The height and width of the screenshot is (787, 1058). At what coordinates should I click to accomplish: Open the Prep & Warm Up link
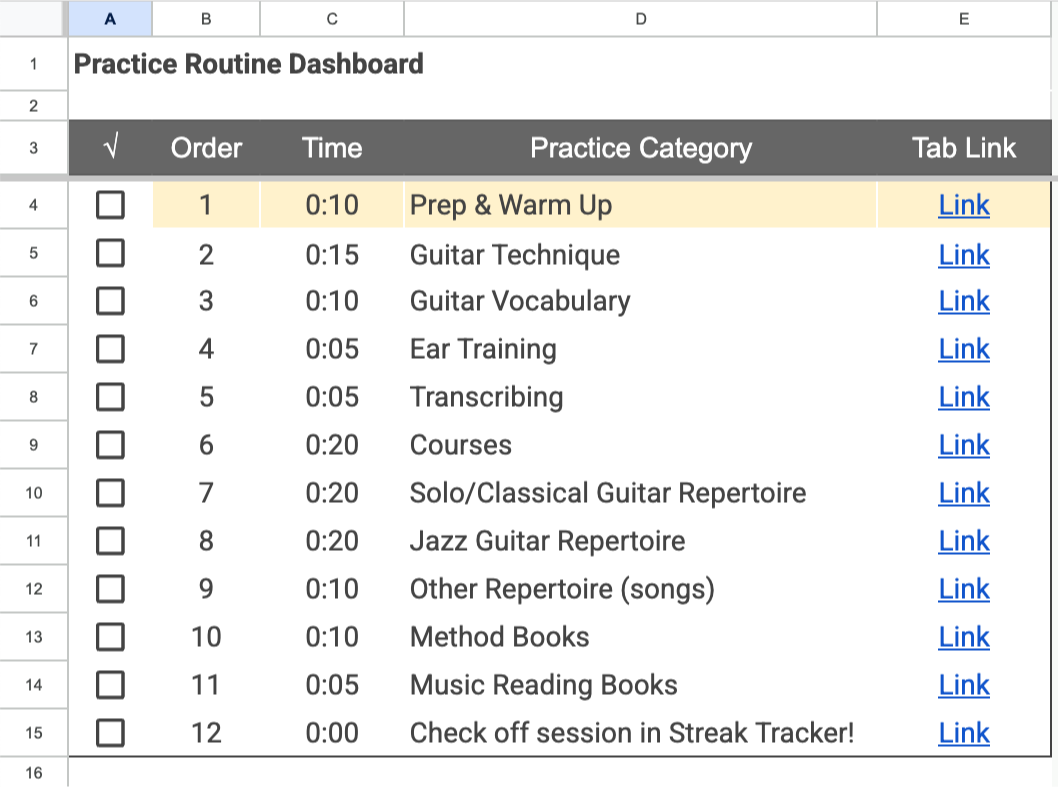click(x=964, y=205)
